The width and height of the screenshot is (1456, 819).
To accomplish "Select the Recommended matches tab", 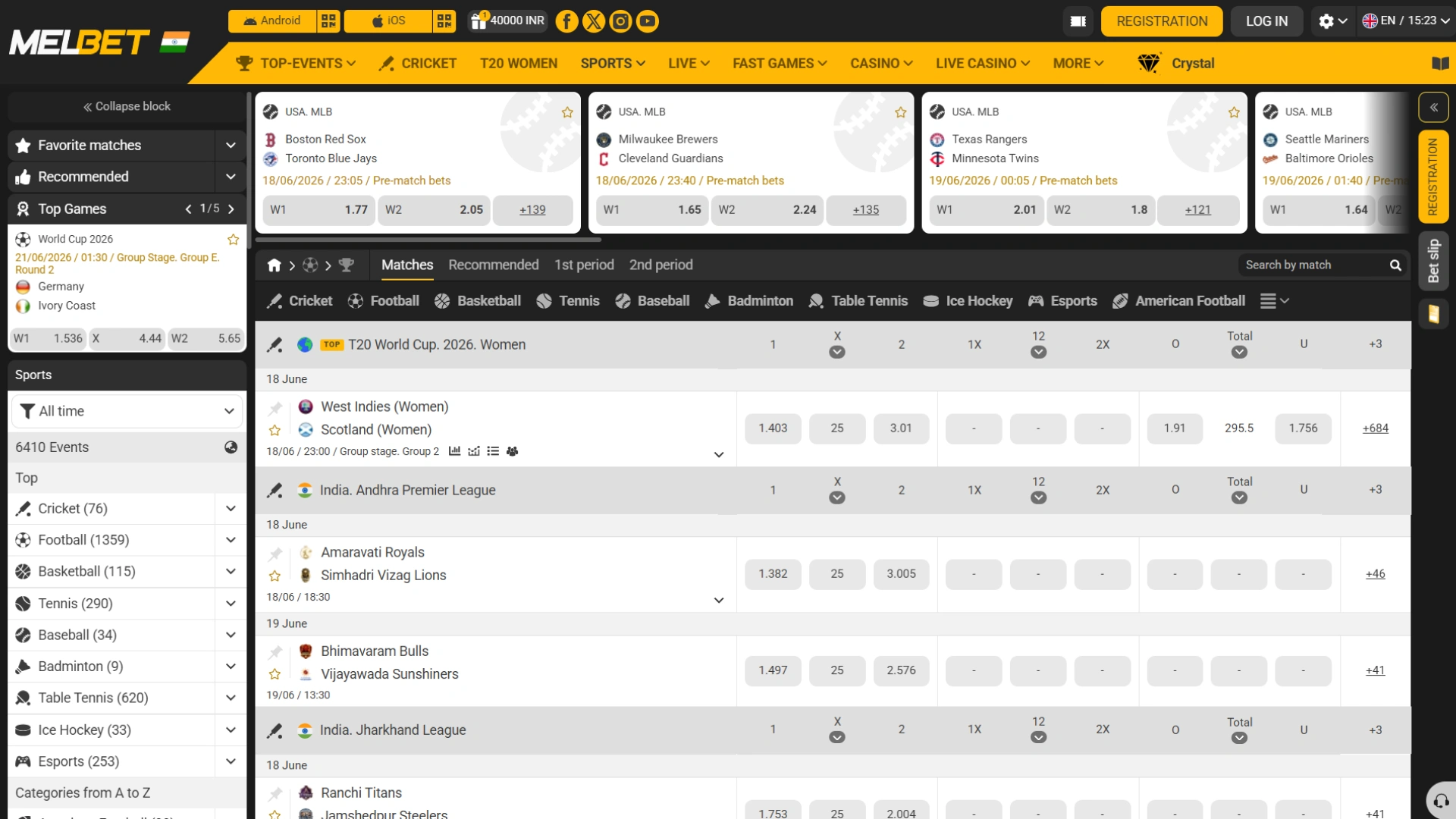I will click(x=494, y=265).
